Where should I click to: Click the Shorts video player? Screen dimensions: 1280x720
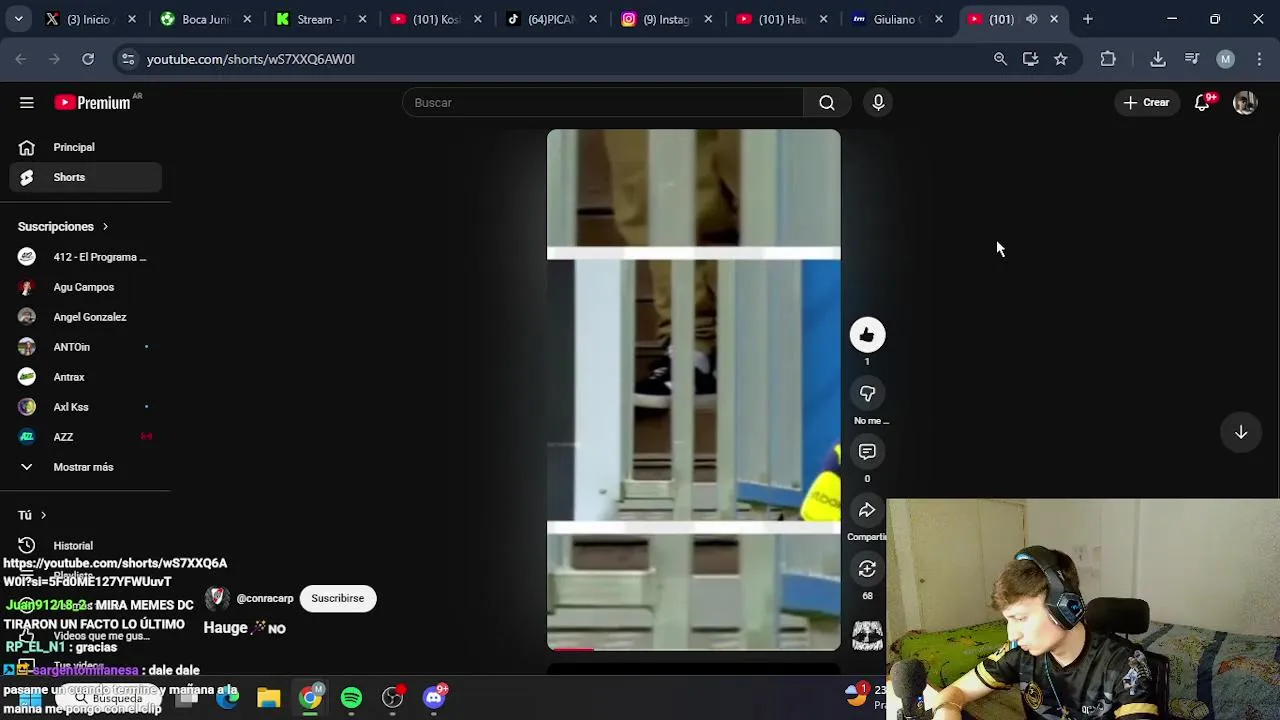point(693,390)
